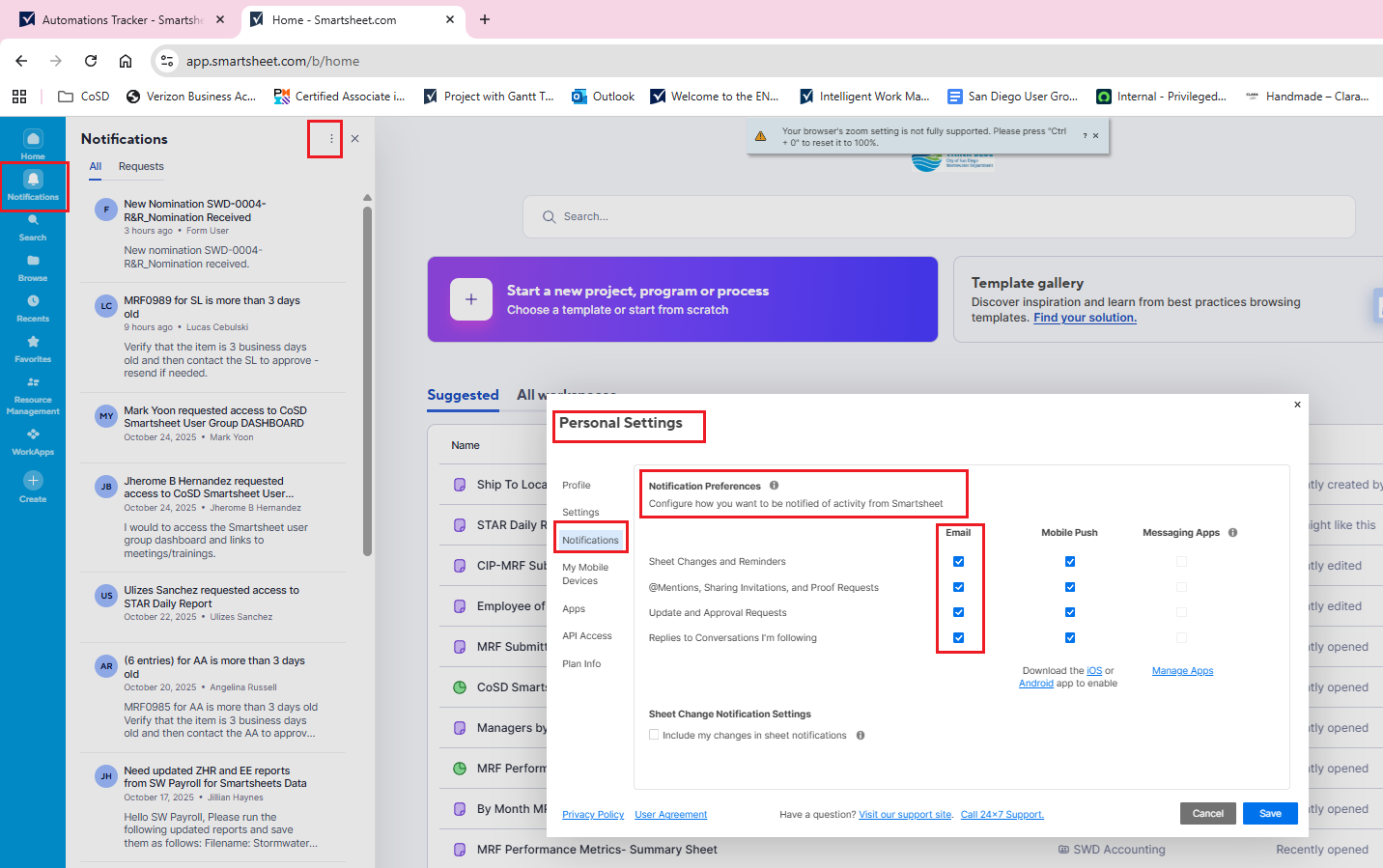Click the browser home button
This screenshot has height=868, width=1383.
tap(126, 61)
